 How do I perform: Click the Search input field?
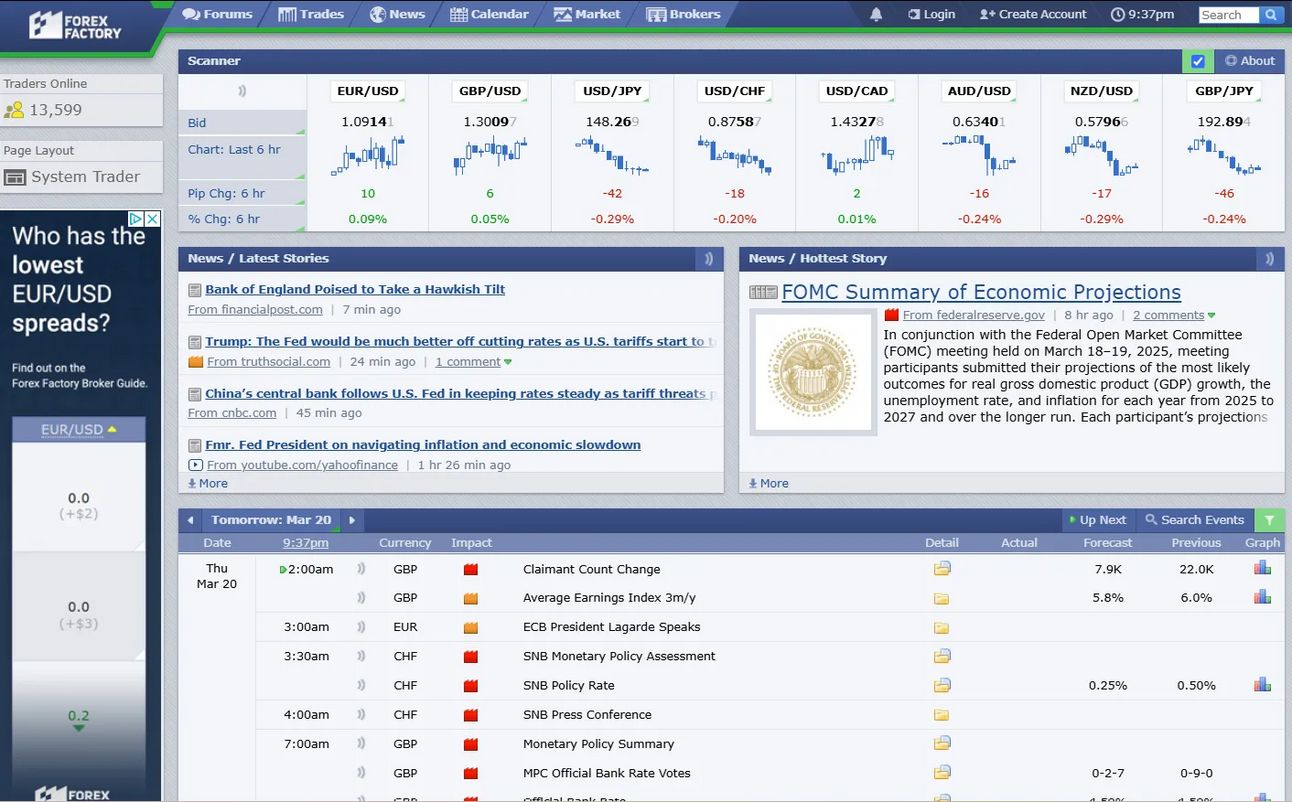[x=1228, y=15]
